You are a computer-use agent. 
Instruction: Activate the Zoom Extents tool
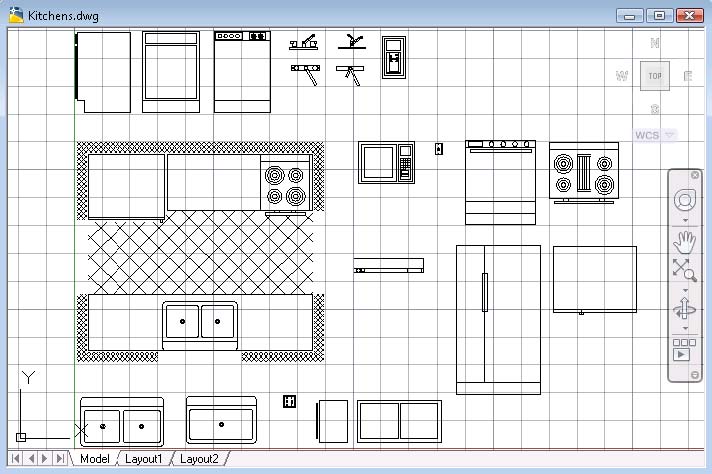[685, 270]
